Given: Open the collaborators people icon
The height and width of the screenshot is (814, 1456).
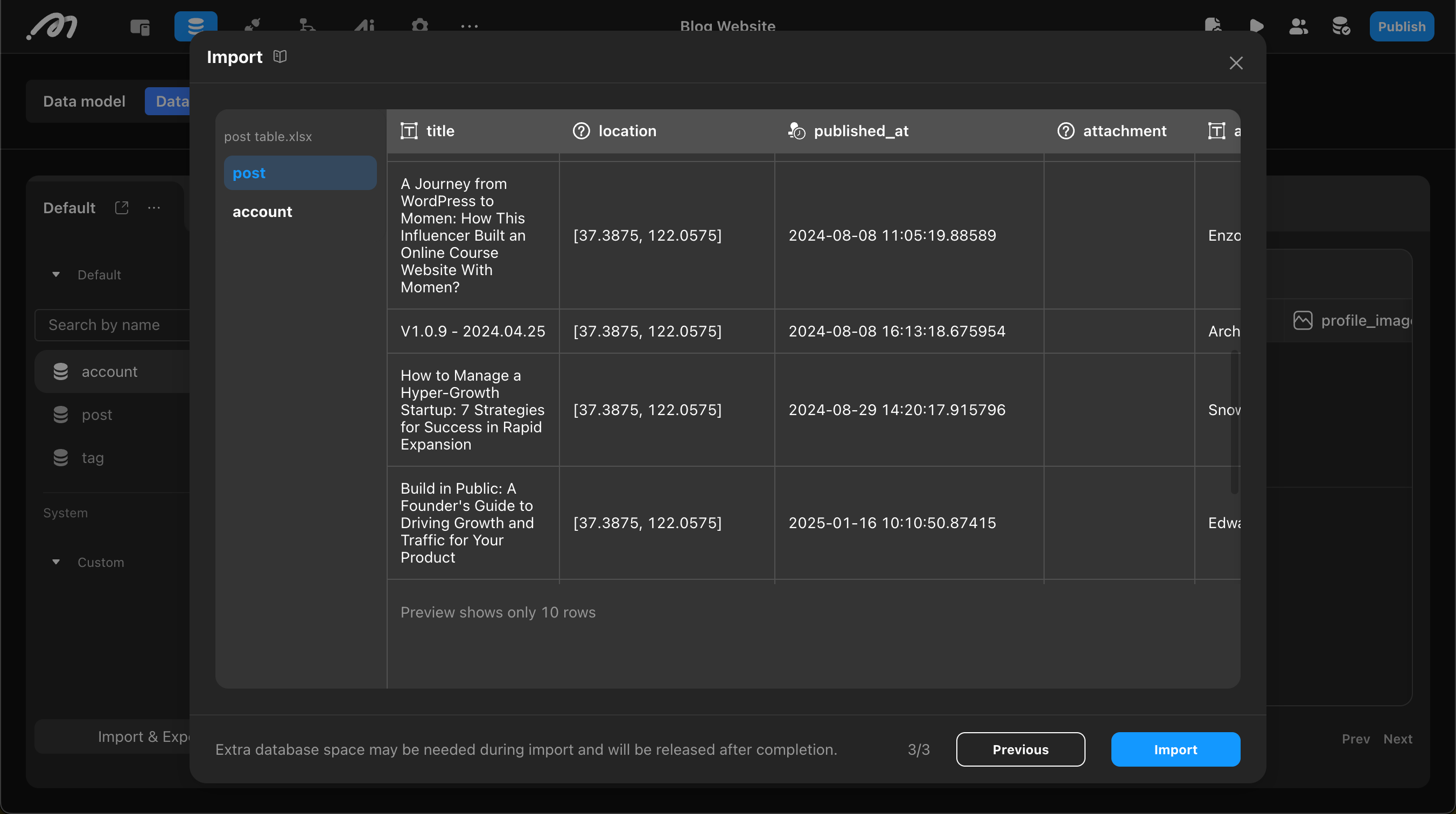Looking at the screenshot, I should (1298, 26).
